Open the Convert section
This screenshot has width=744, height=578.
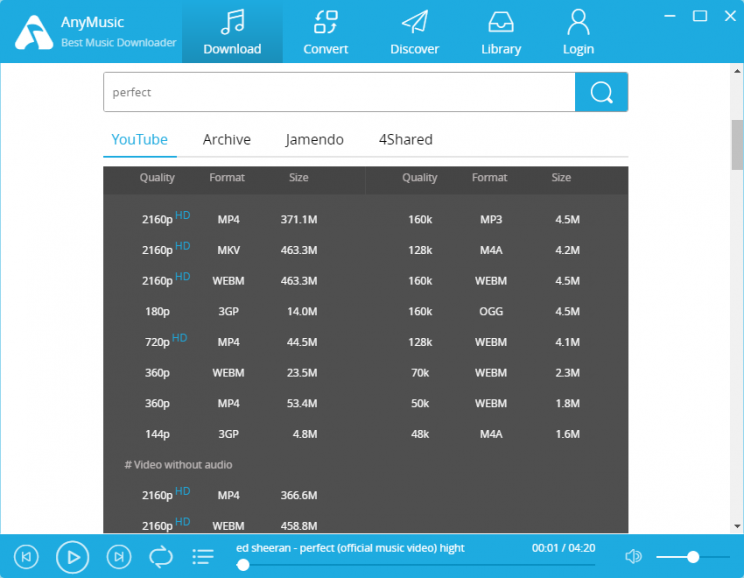pyautogui.click(x=326, y=33)
